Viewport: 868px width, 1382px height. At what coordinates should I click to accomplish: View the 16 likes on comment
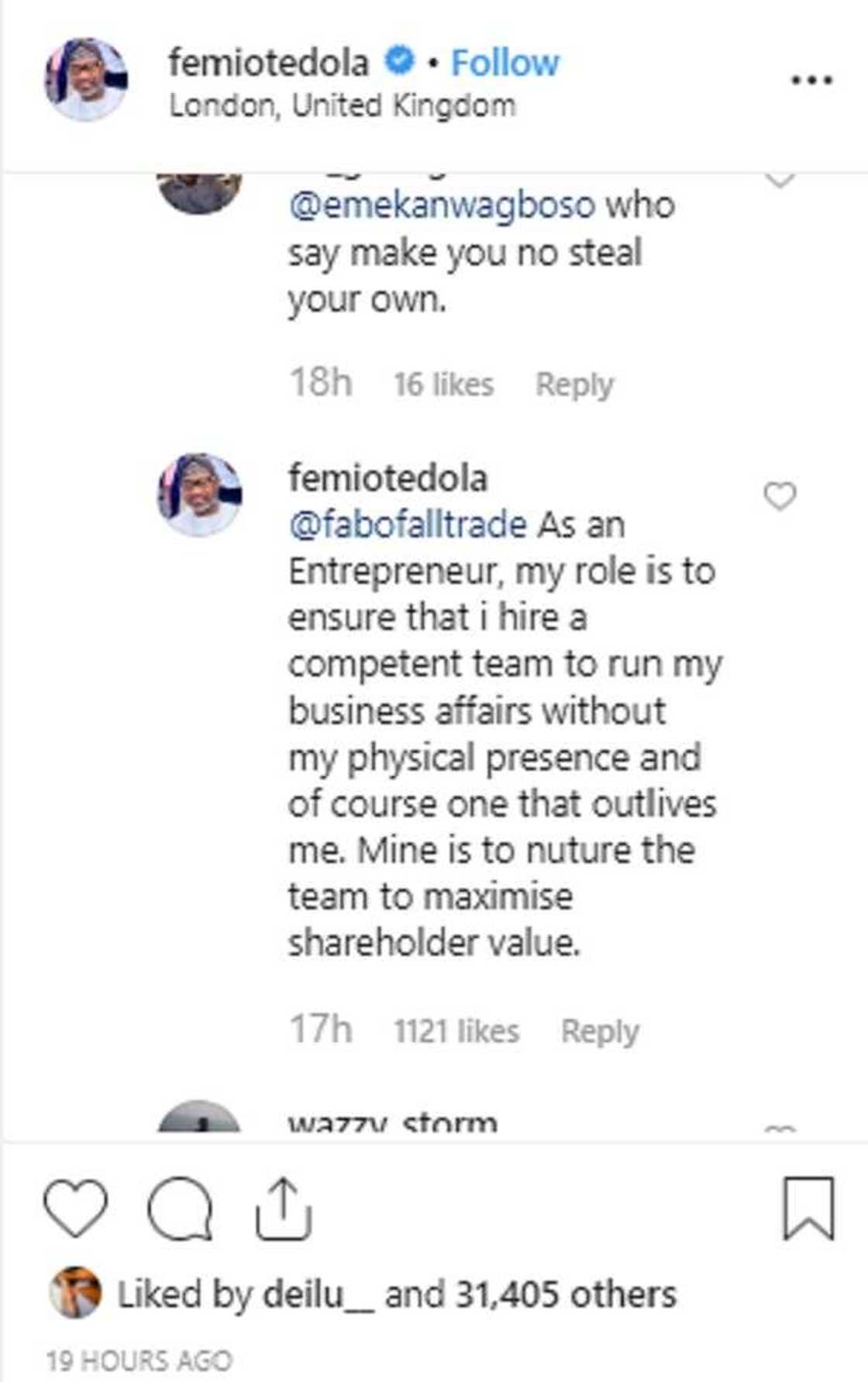[443, 384]
